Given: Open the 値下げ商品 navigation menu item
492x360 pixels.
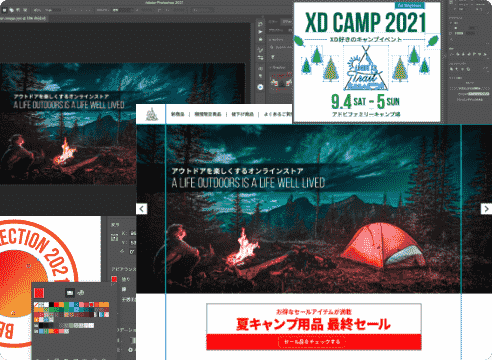Looking at the screenshot, I should [x=242, y=114].
